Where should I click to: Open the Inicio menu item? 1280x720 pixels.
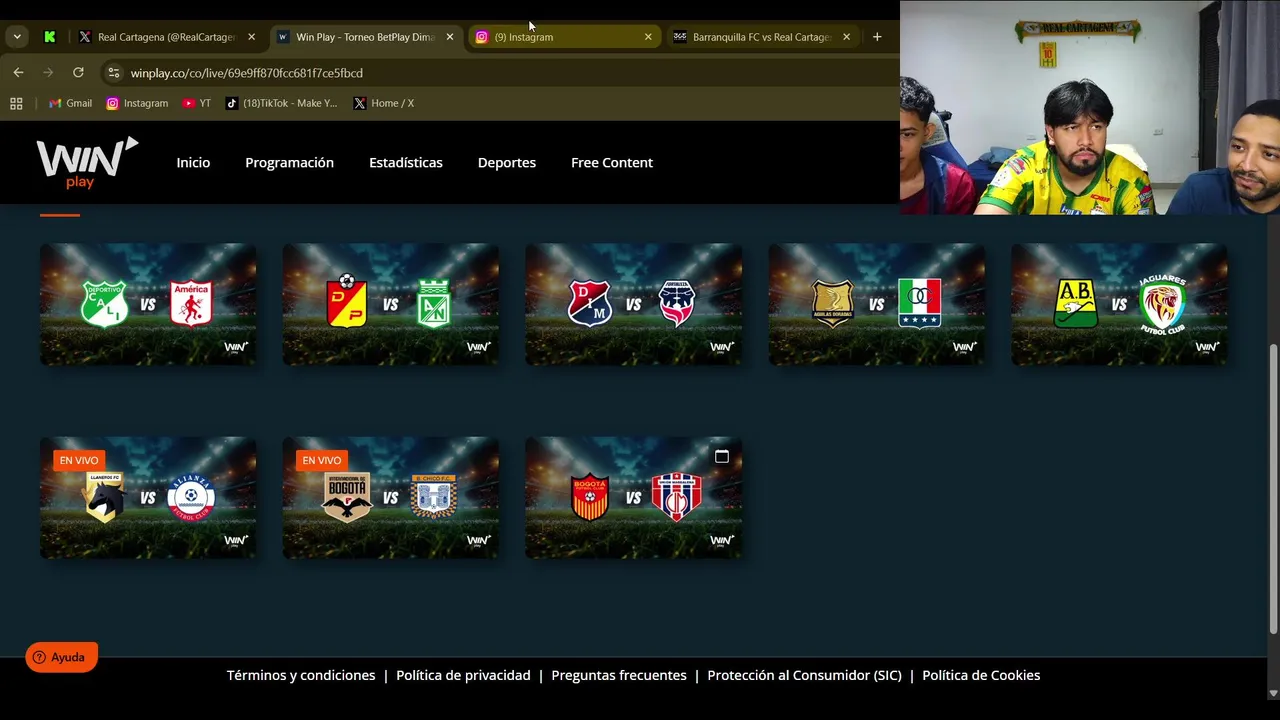[193, 162]
